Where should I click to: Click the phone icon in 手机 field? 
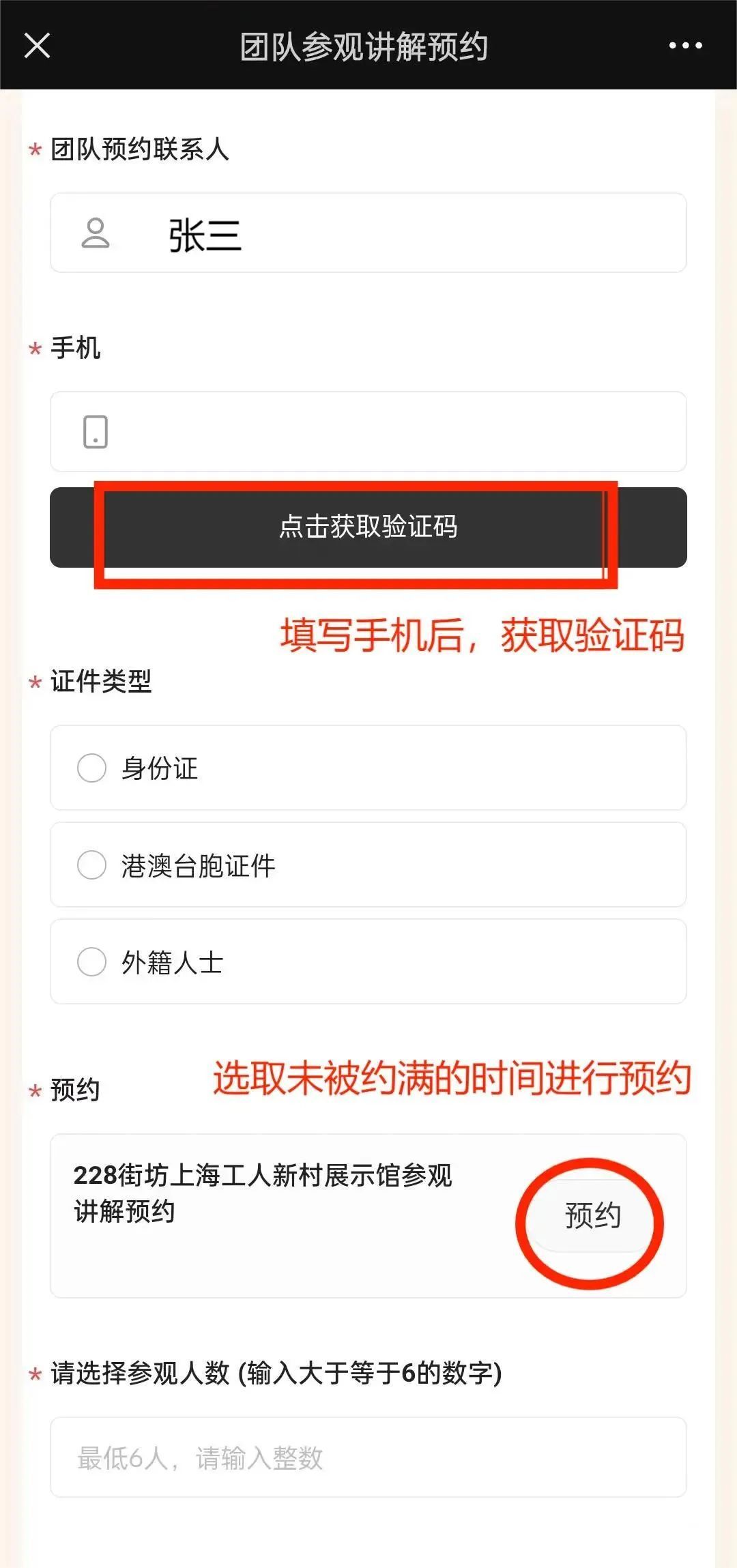click(95, 432)
